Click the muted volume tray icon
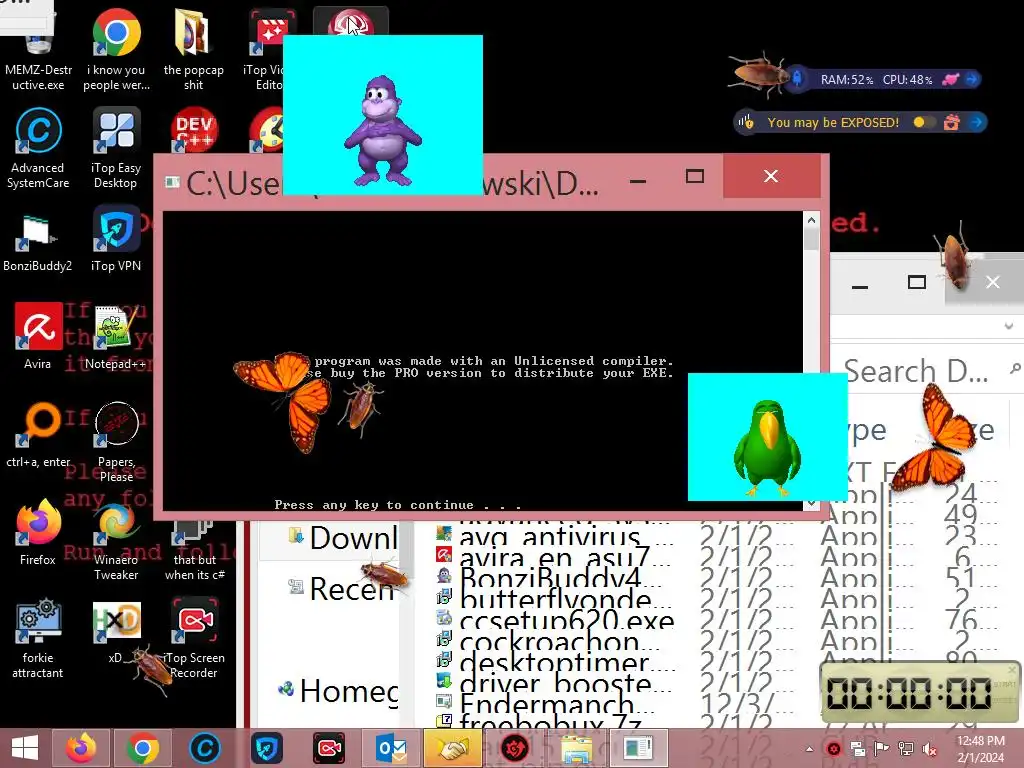This screenshot has height=768, width=1024. click(x=929, y=749)
